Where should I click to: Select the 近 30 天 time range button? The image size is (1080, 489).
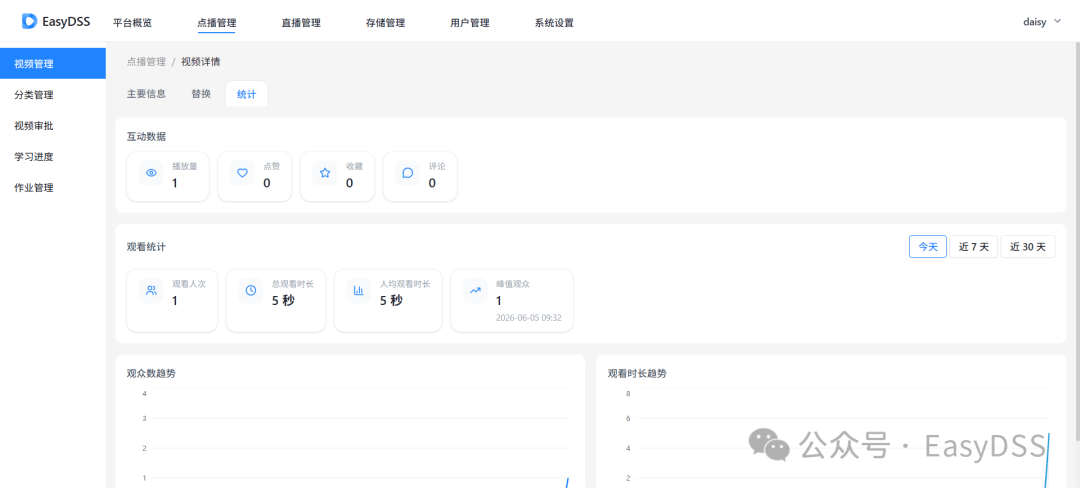(x=1028, y=247)
